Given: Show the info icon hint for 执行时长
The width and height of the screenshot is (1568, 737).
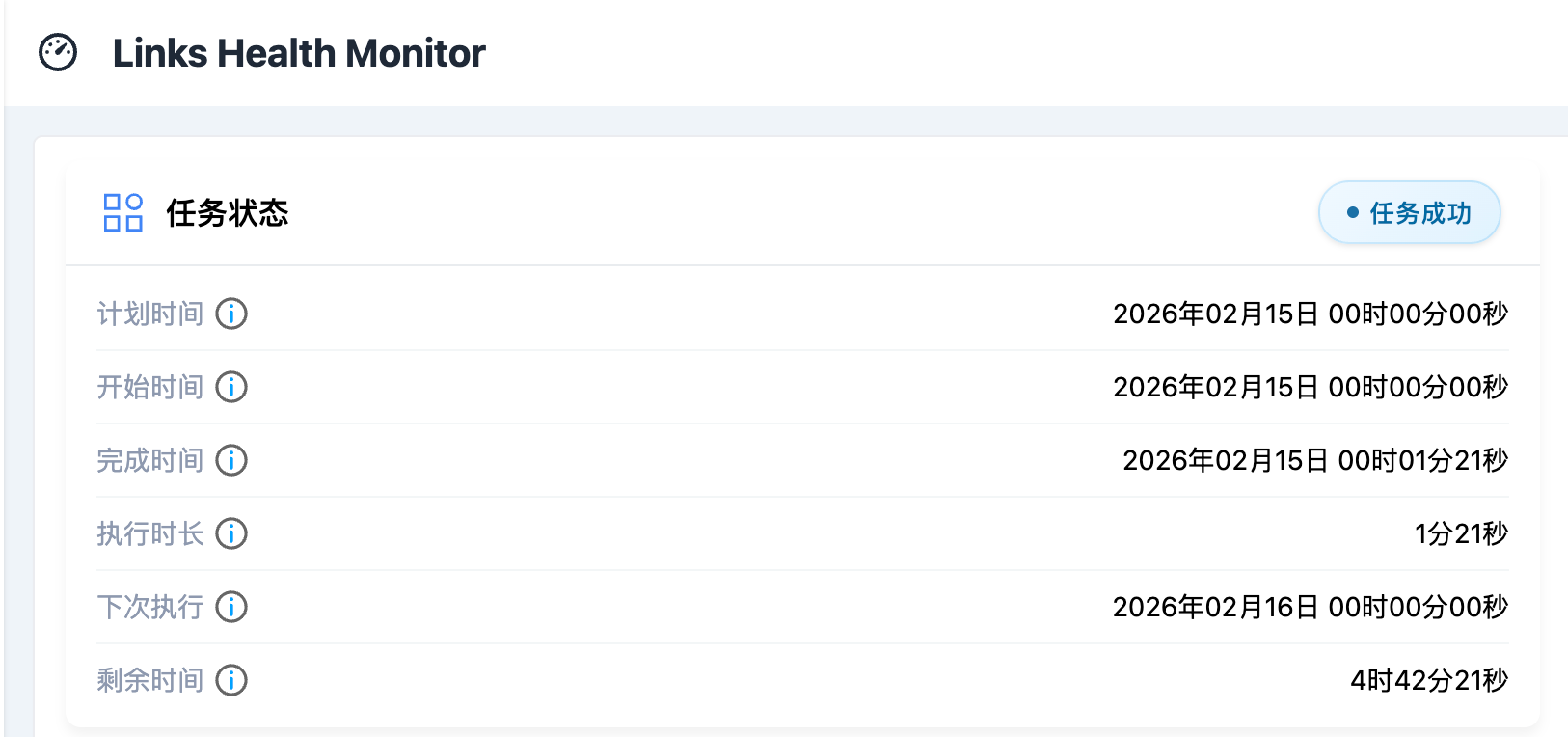Looking at the screenshot, I should point(231,533).
